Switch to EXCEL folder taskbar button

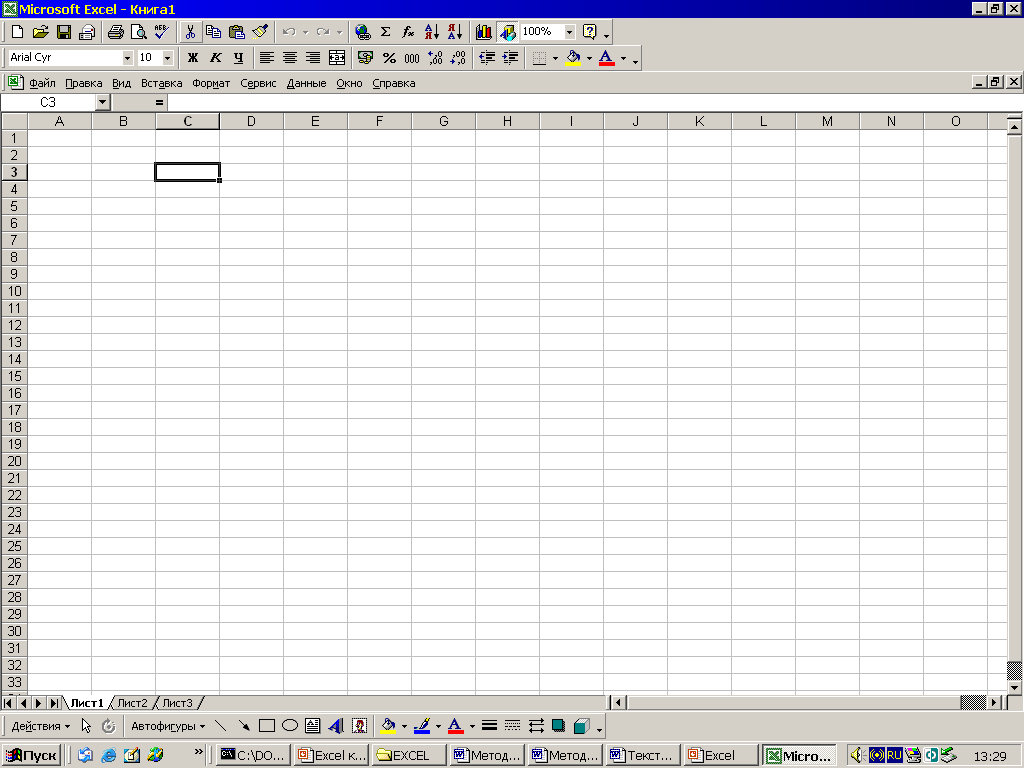(409, 756)
